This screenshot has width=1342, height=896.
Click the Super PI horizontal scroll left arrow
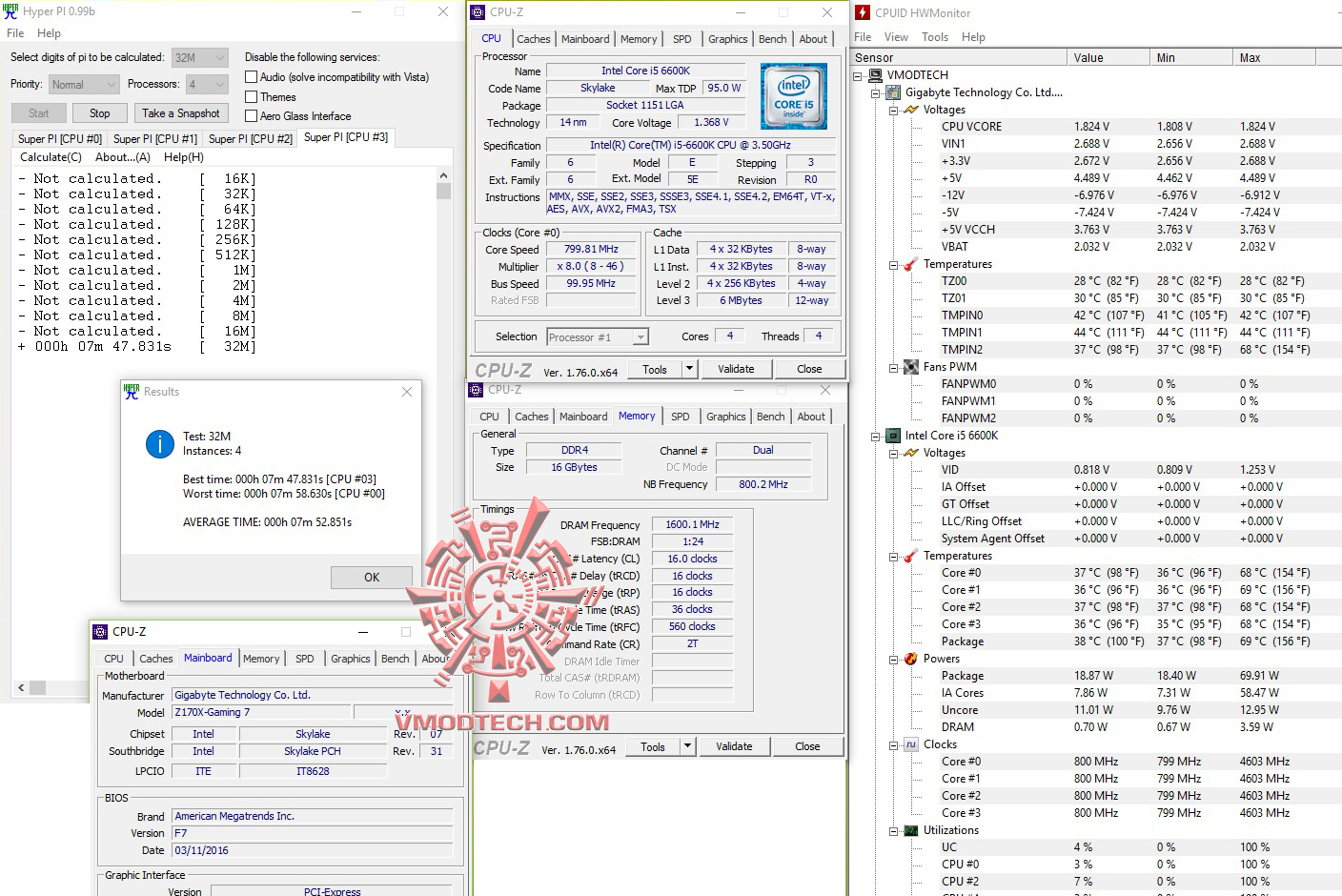pyautogui.click(x=21, y=687)
